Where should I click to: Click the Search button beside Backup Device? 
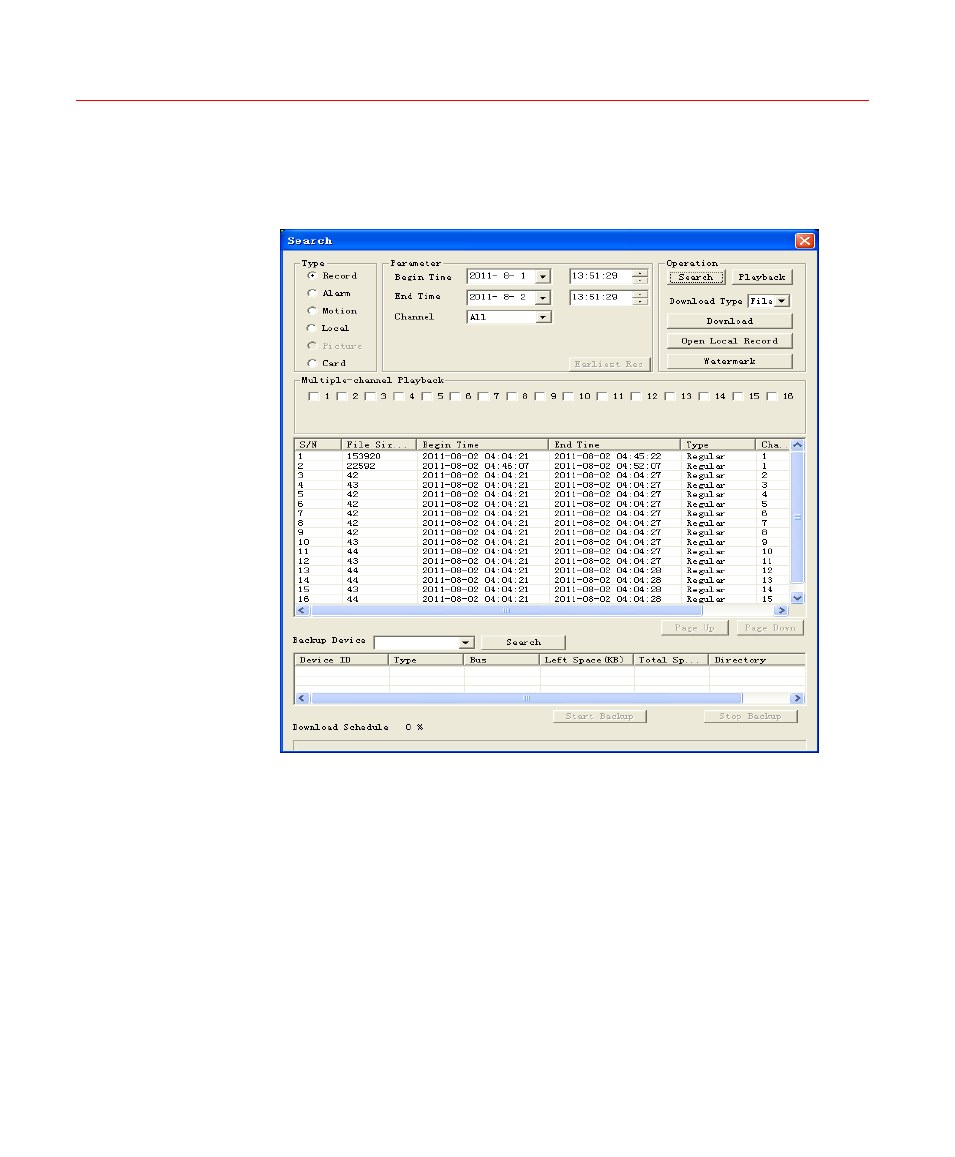pos(523,643)
